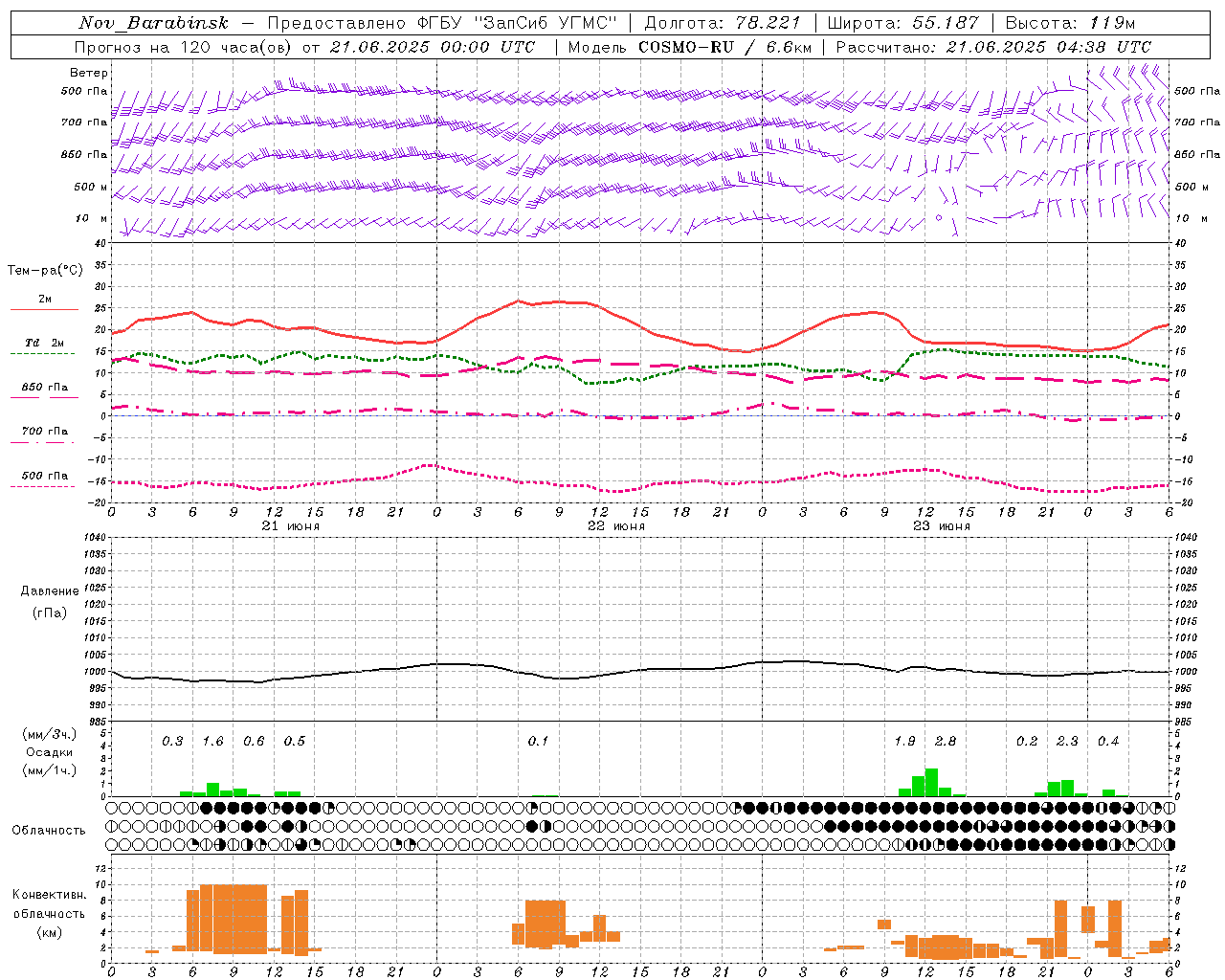Screen dimensions: 1225x980
Task: Click the 0.1 precipitation total
Action: [538, 742]
